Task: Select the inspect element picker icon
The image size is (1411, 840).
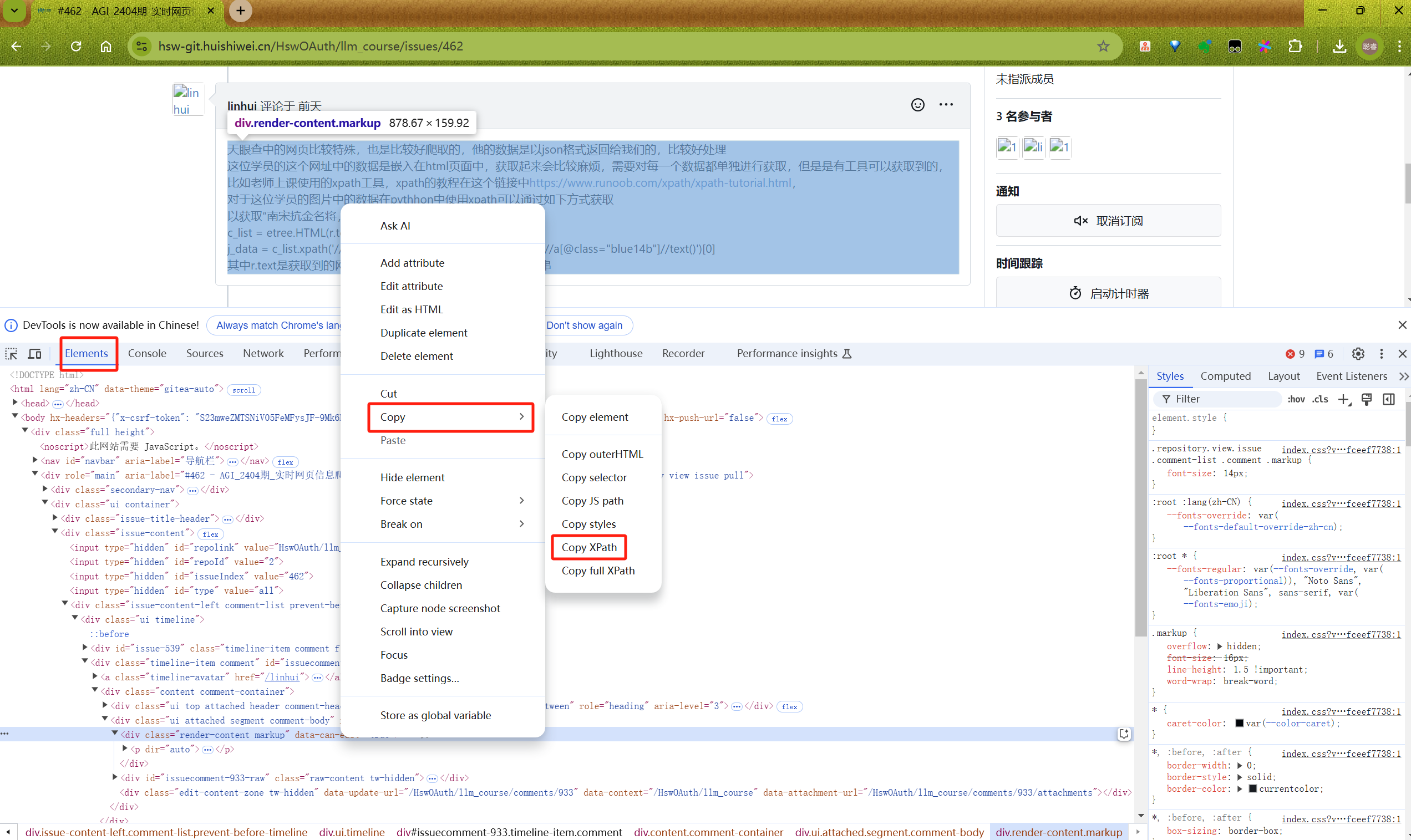Action: [11, 354]
